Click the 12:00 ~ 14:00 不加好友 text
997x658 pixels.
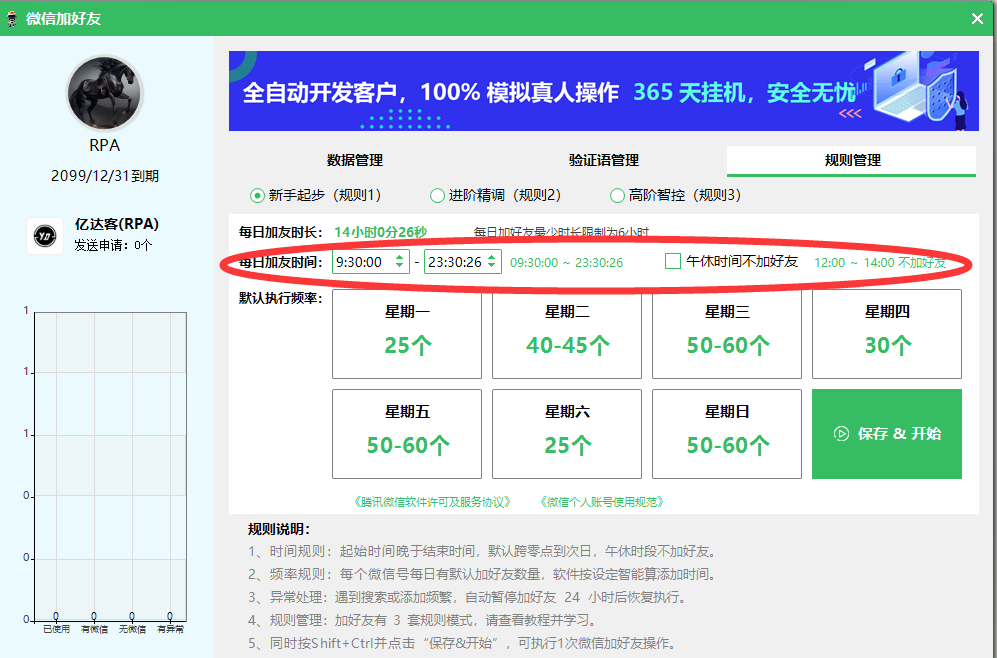click(880, 263)
